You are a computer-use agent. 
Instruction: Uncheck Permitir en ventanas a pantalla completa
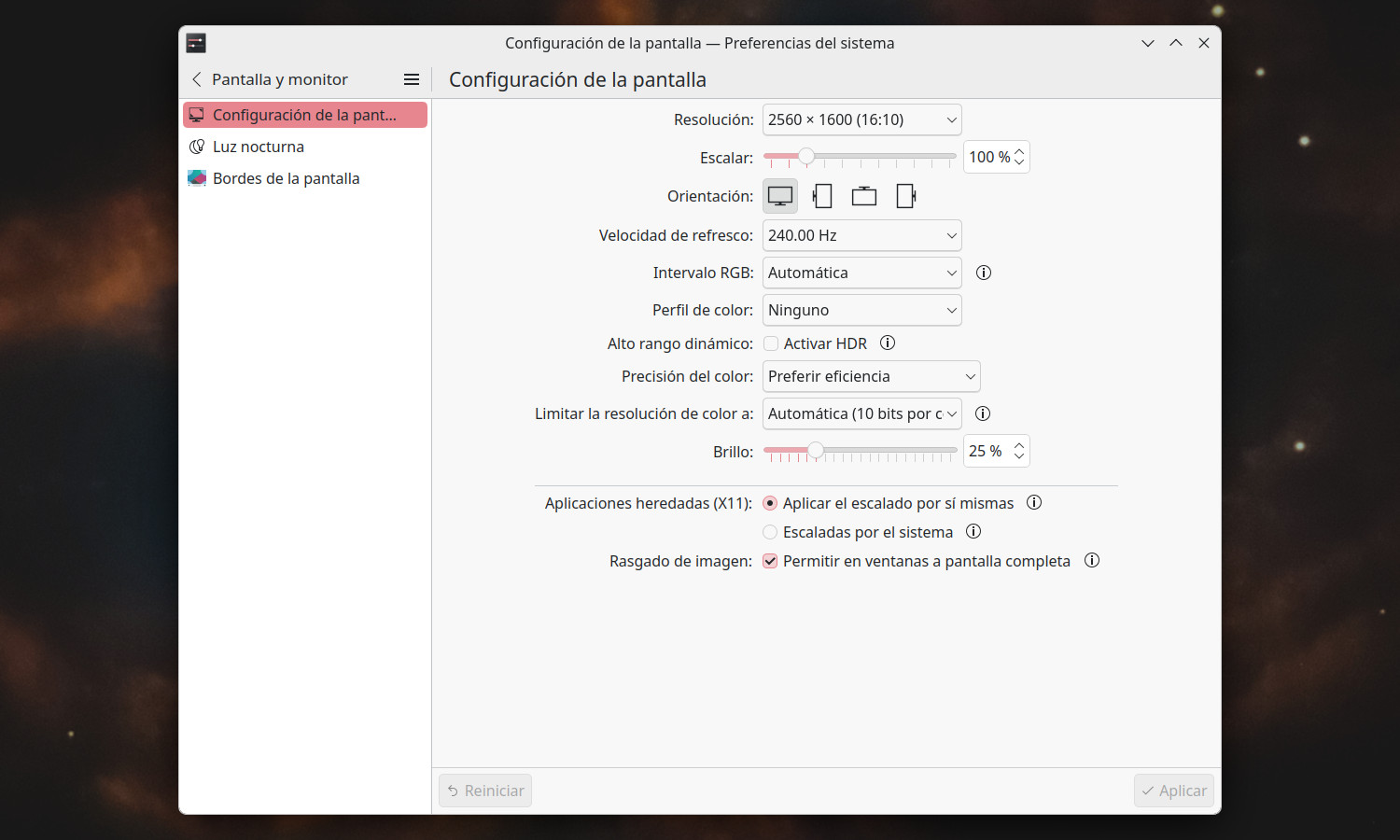pos(770,561)
